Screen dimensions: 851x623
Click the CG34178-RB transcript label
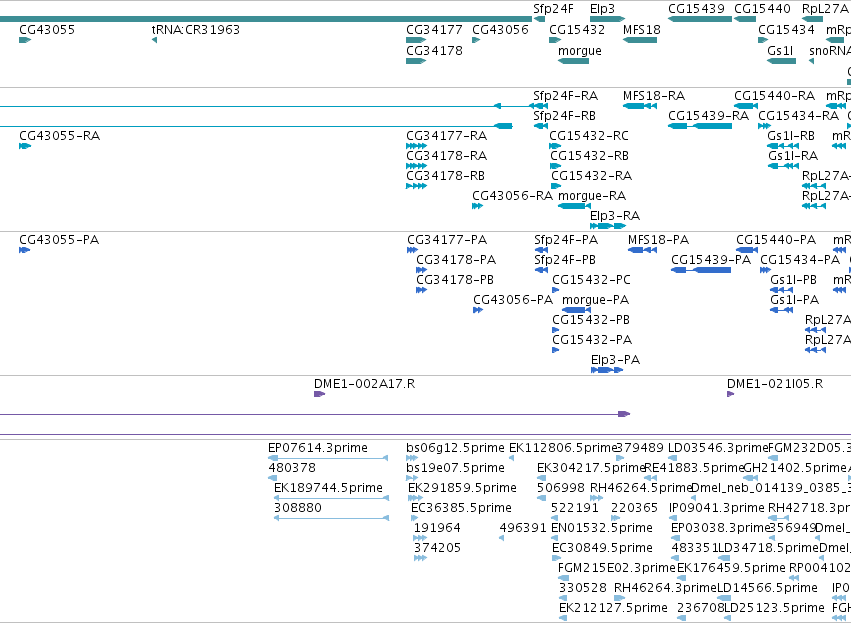[446, 176]
